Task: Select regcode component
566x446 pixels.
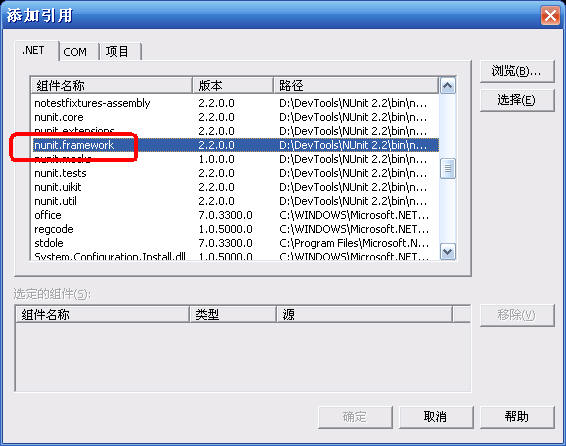Action: [x=235, y=229]
